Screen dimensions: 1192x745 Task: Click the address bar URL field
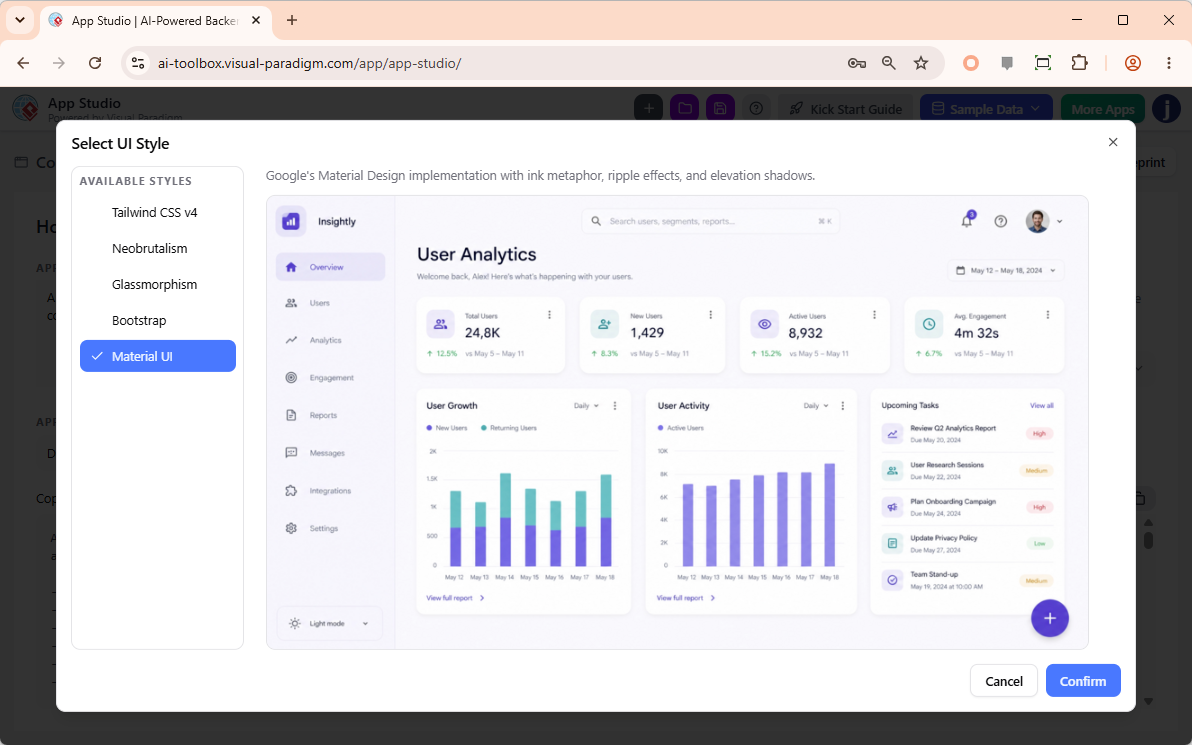click(x=494, y=63)
